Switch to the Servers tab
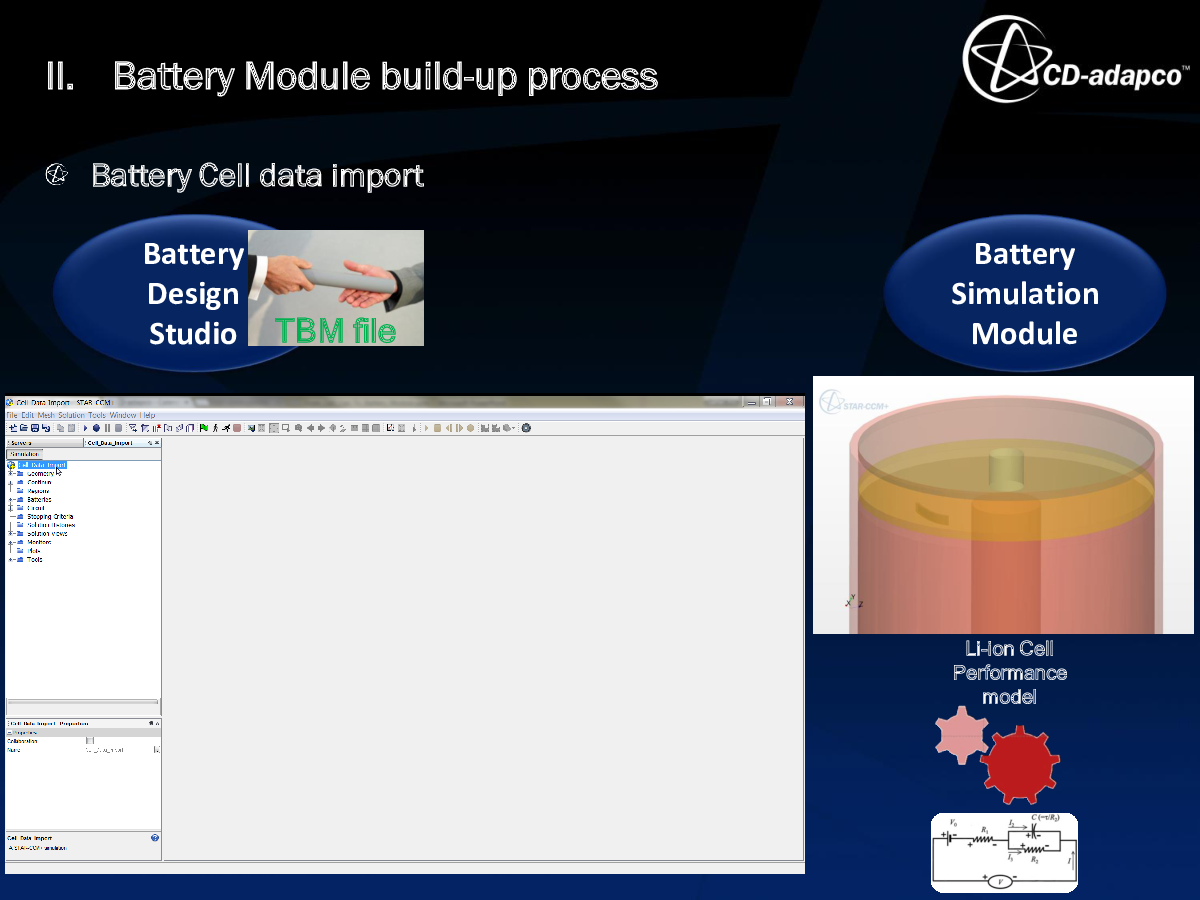This screenshot has width=1200, height=900. [x=44, y=443]
